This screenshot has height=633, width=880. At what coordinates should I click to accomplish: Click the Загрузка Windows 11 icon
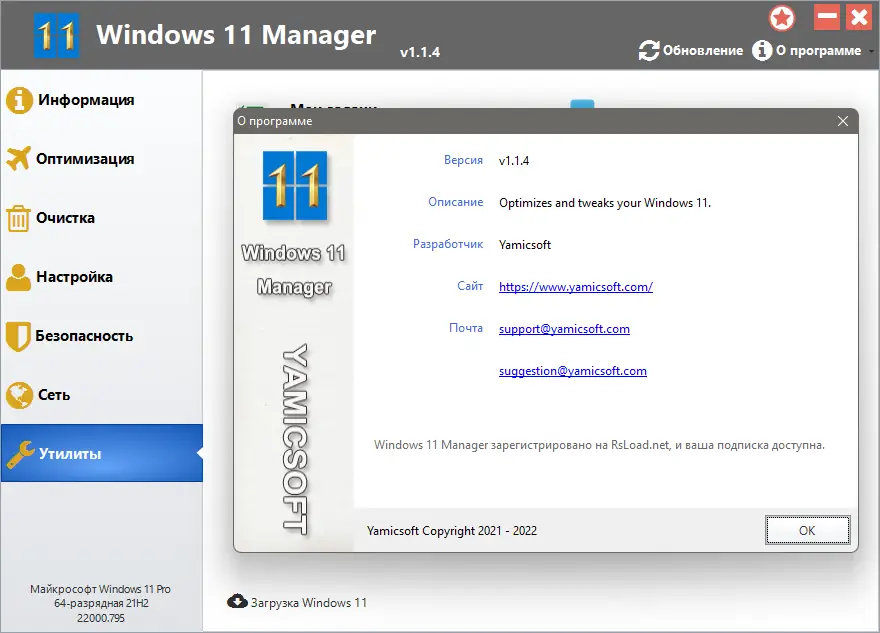238,602
